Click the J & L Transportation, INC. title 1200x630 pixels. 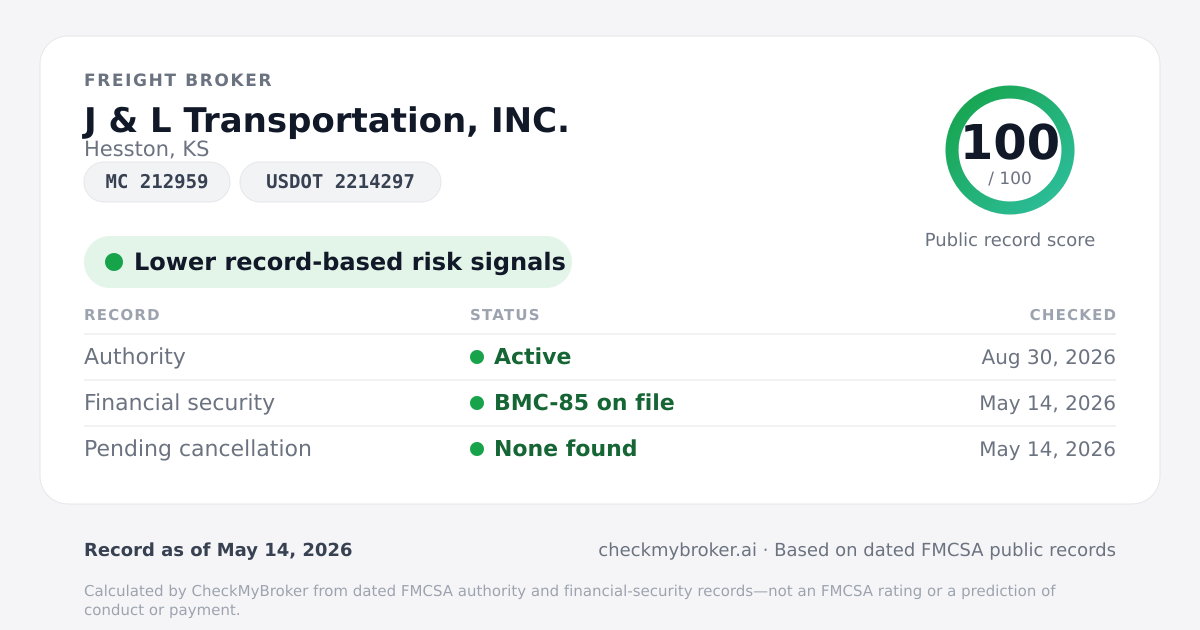[x=326, y=120]
